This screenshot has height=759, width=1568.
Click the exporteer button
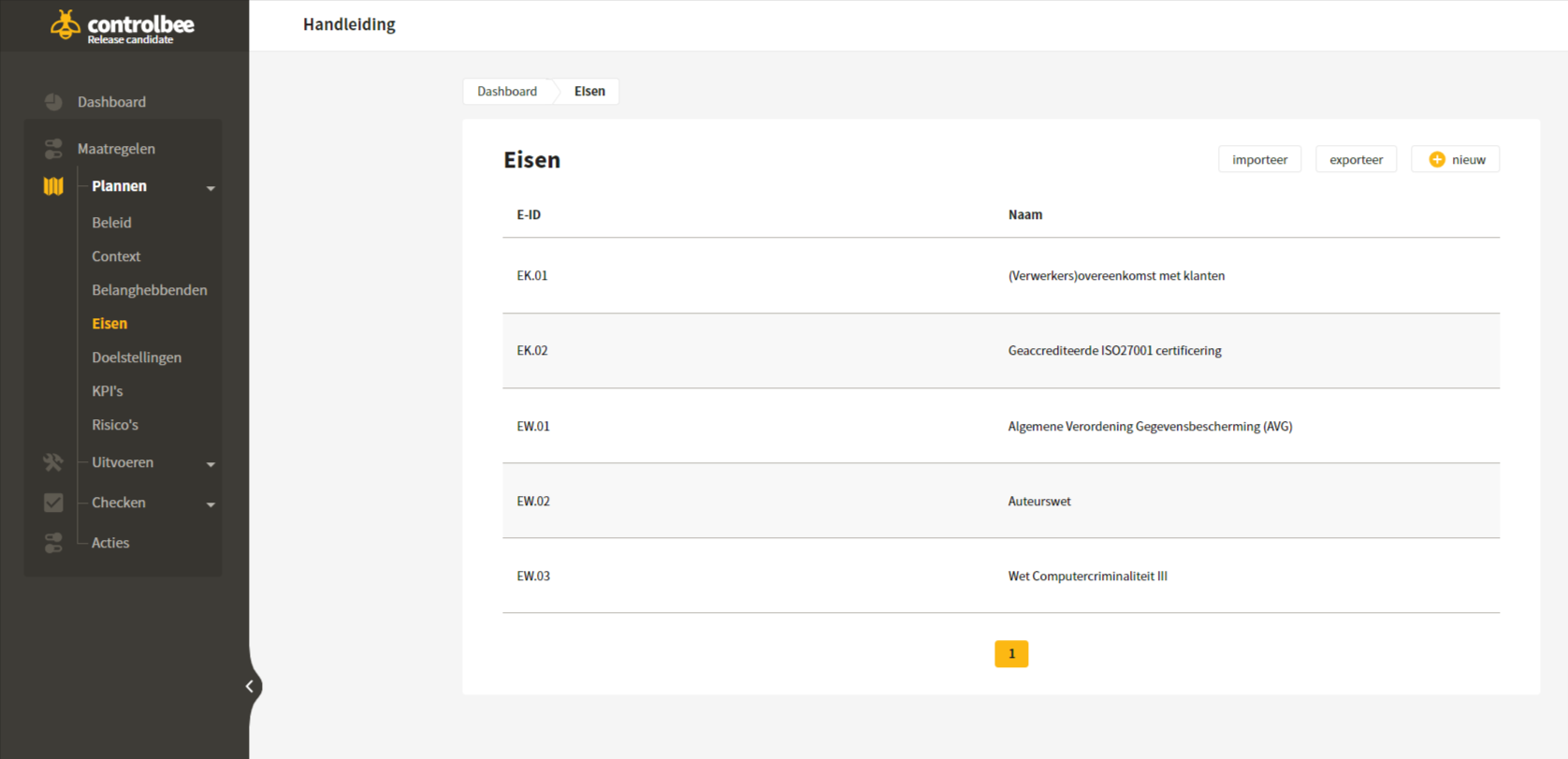pos(1356,160)
